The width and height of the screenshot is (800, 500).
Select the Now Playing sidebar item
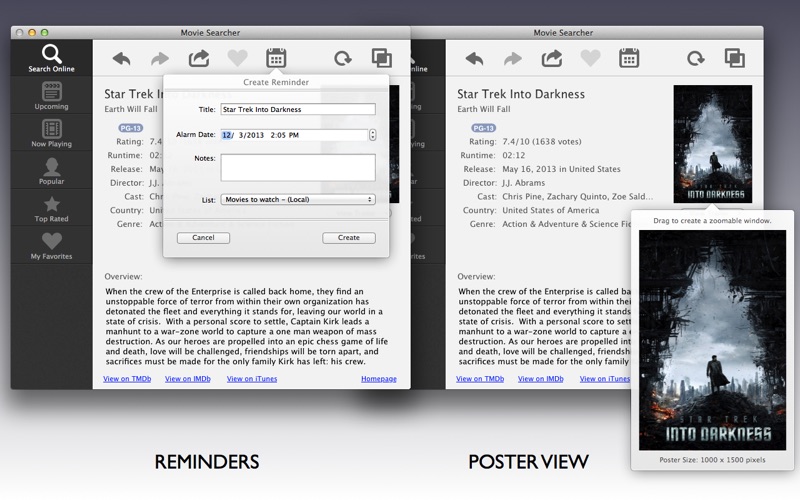point(52,133)
